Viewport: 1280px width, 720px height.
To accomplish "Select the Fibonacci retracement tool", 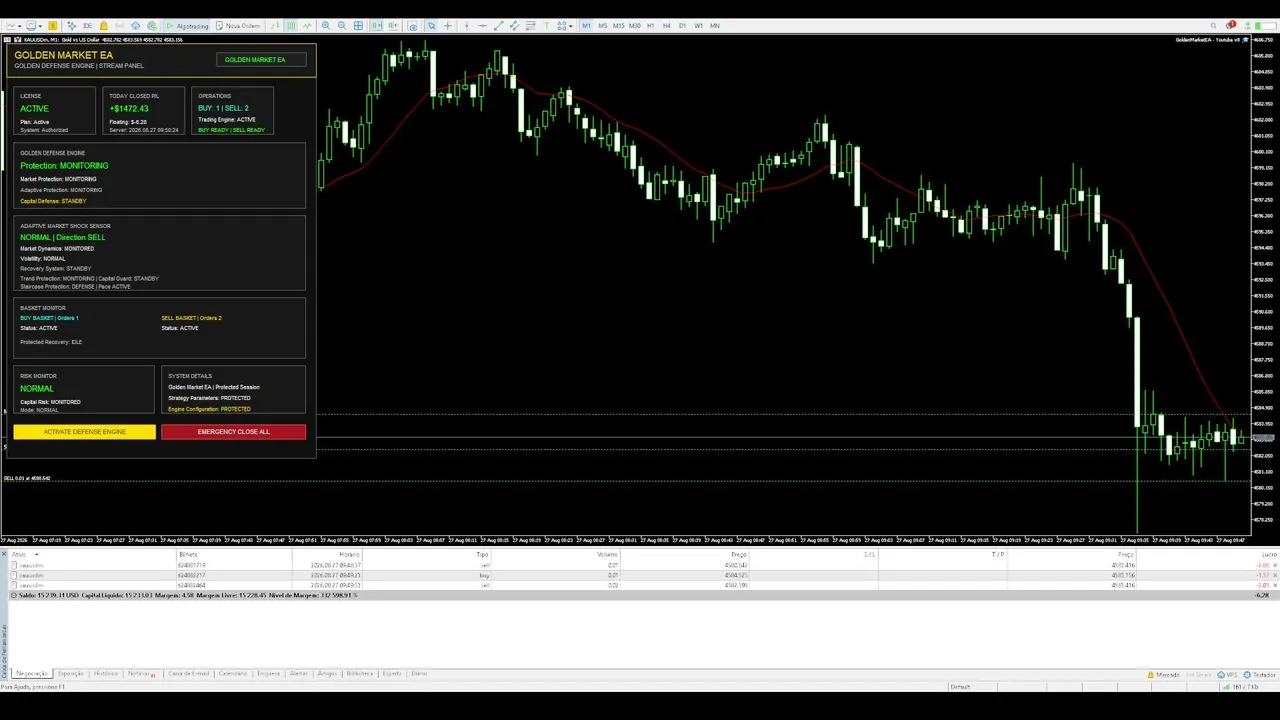I will click(x=531, y=26).
